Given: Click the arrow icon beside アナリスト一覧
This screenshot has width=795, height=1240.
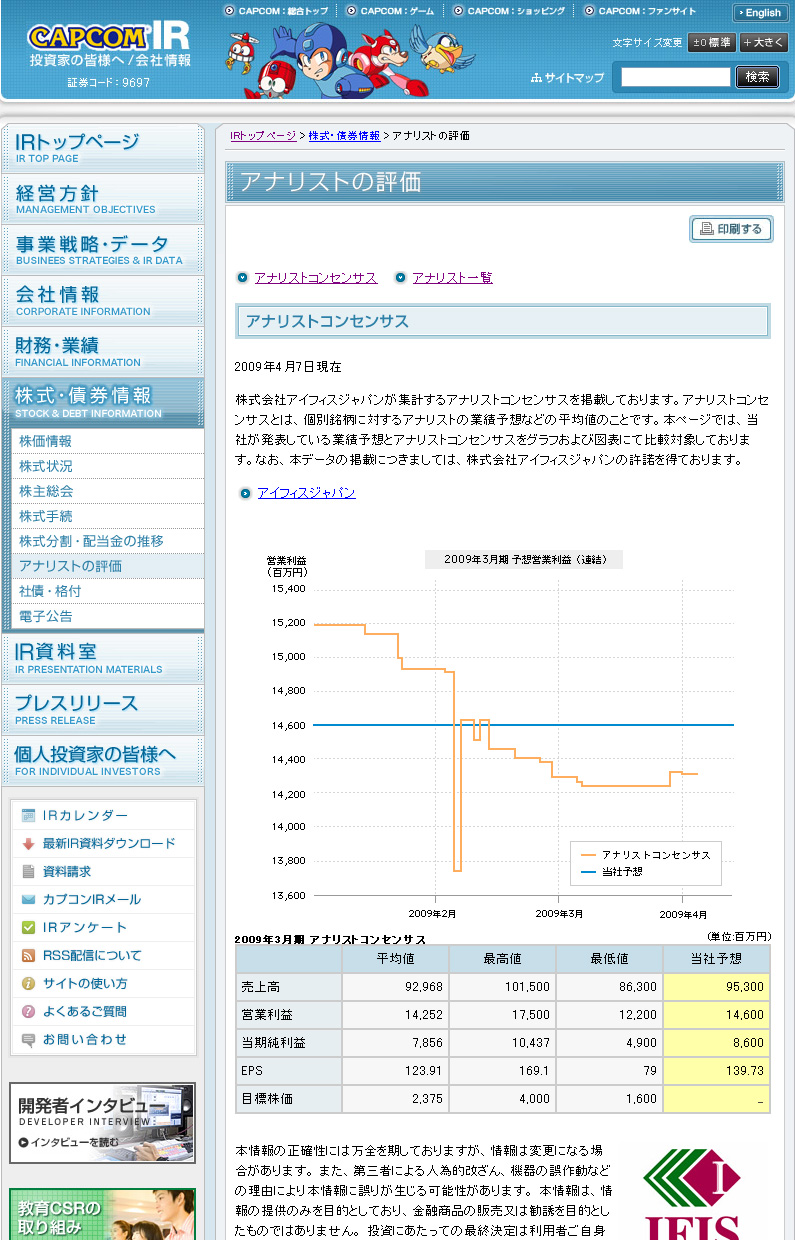Looking at the screenshot, I should pos(400,278).
